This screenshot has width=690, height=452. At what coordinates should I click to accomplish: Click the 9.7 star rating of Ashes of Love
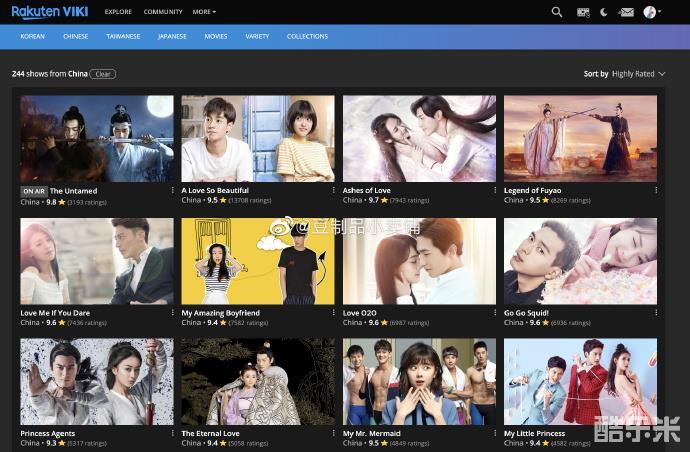(378, 200)
